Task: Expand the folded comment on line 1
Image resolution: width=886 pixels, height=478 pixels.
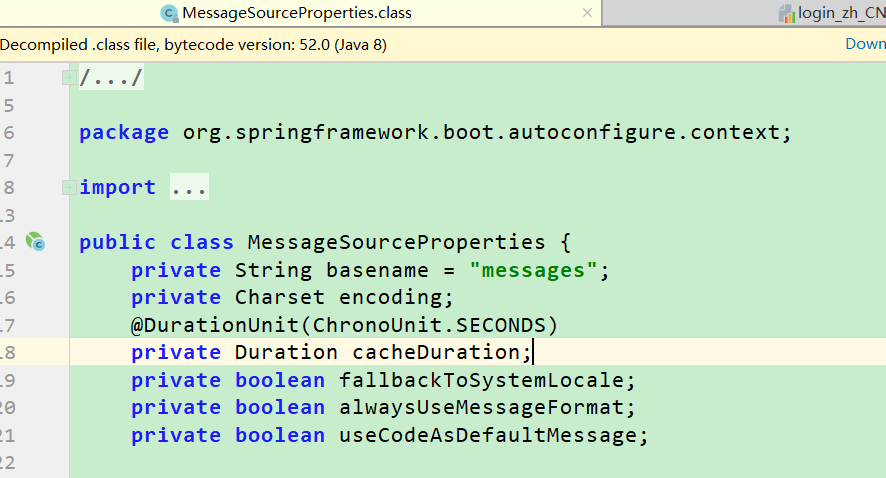Action: [x=69, y=77]
